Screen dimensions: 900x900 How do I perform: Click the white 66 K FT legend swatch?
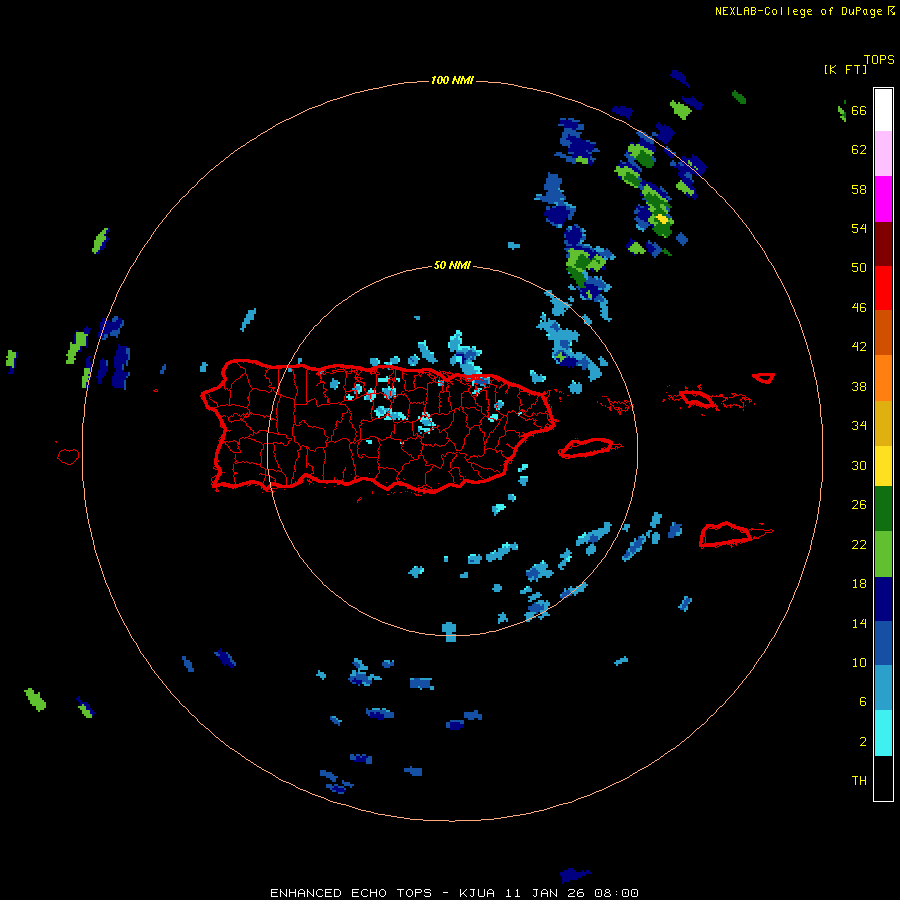883,110
